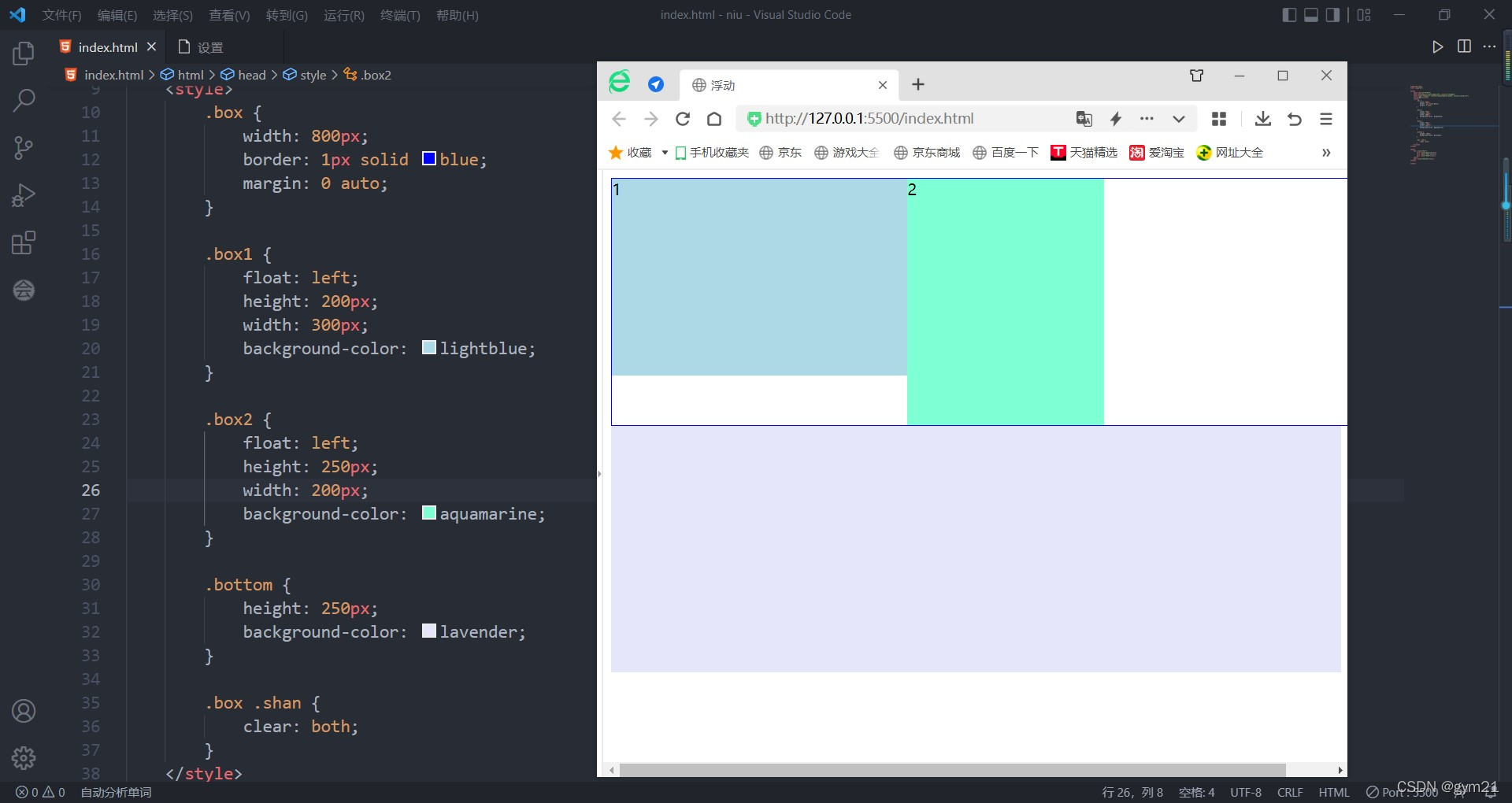Open 网址大全 bookmark
The image size is (1512, 803).
click(1229, 153)
